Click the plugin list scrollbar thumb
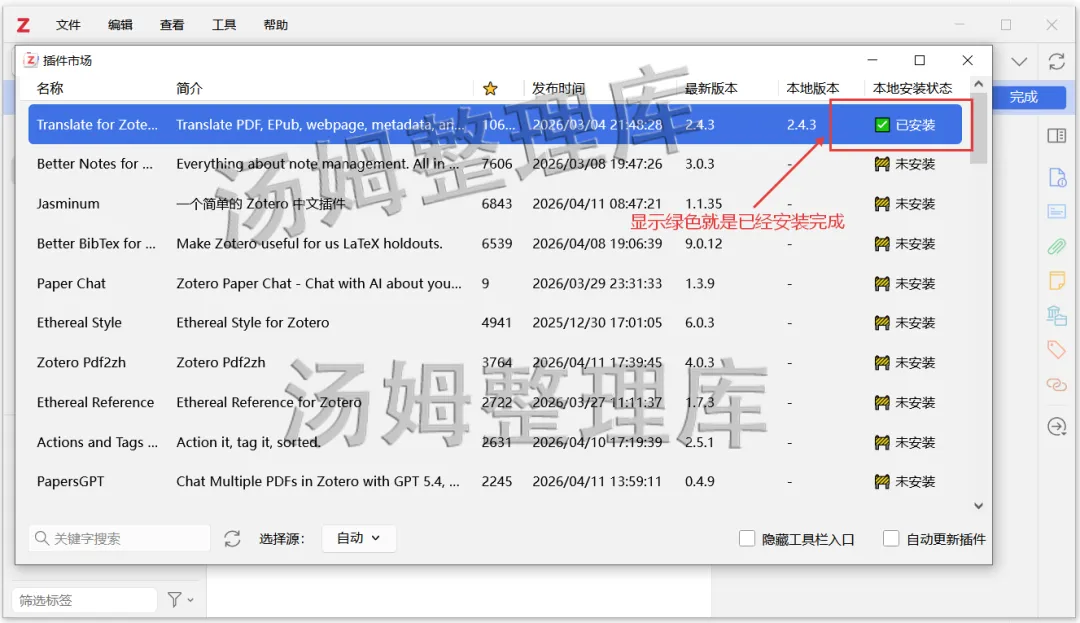 click(979, 127)
